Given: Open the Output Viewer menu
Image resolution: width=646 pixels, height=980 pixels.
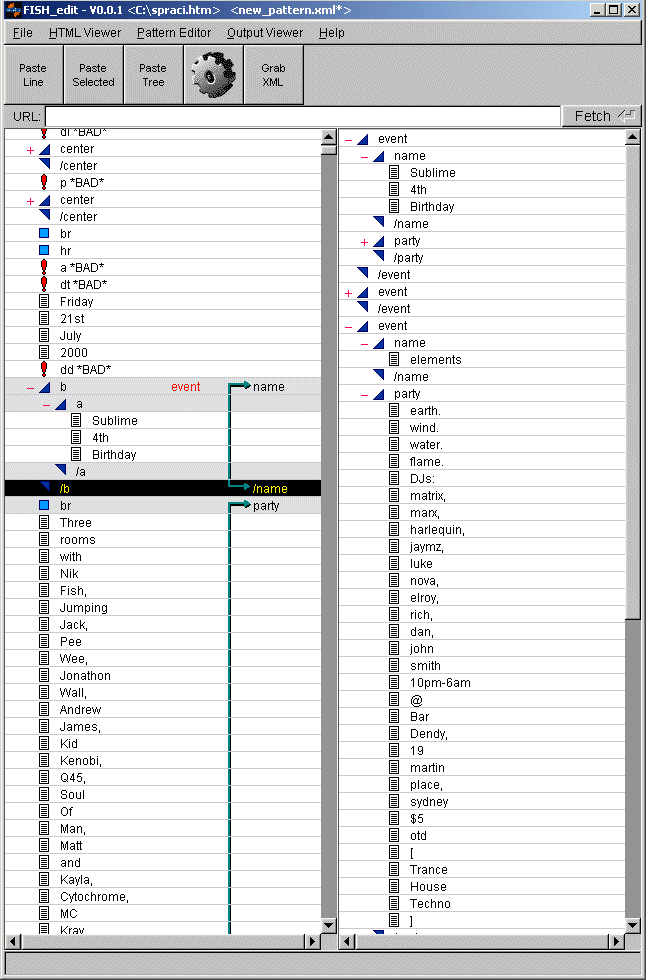Looking at the screenshot, I should point(265,32).
